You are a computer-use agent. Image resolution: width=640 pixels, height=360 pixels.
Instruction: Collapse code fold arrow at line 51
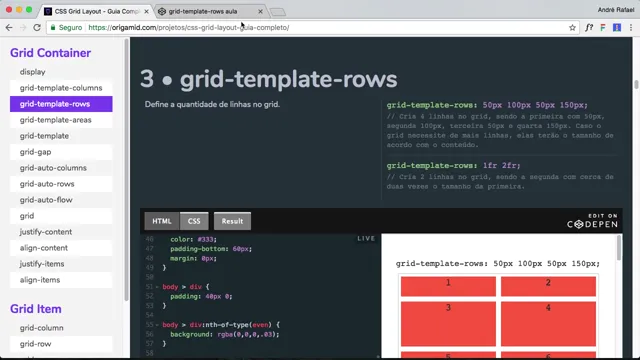click(157, 287)
